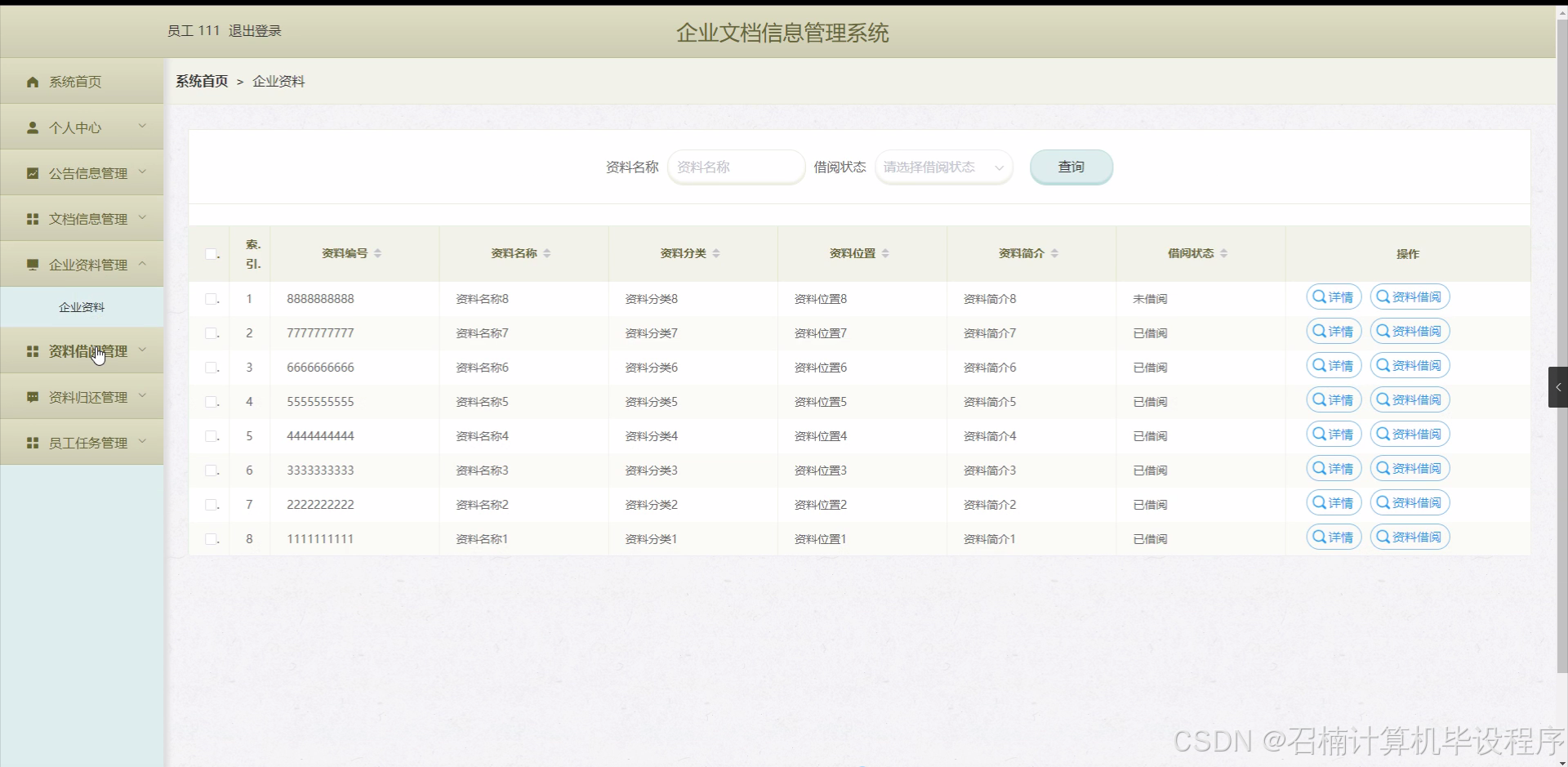Sort by 借阅状态 column arrows
The width and height of the screenshot is (1568, 767).
pos(1223,253)
